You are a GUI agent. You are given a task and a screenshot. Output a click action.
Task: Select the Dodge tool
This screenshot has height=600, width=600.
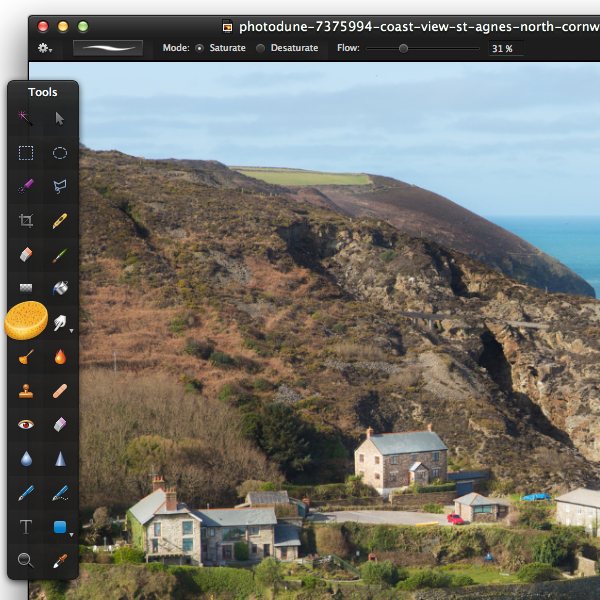[x=26, y=357]
